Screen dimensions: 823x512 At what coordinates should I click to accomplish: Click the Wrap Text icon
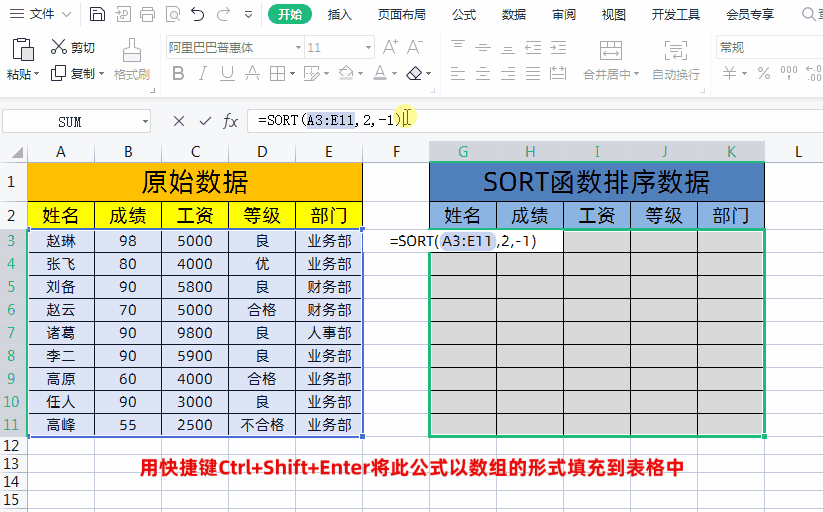point(676,50)
